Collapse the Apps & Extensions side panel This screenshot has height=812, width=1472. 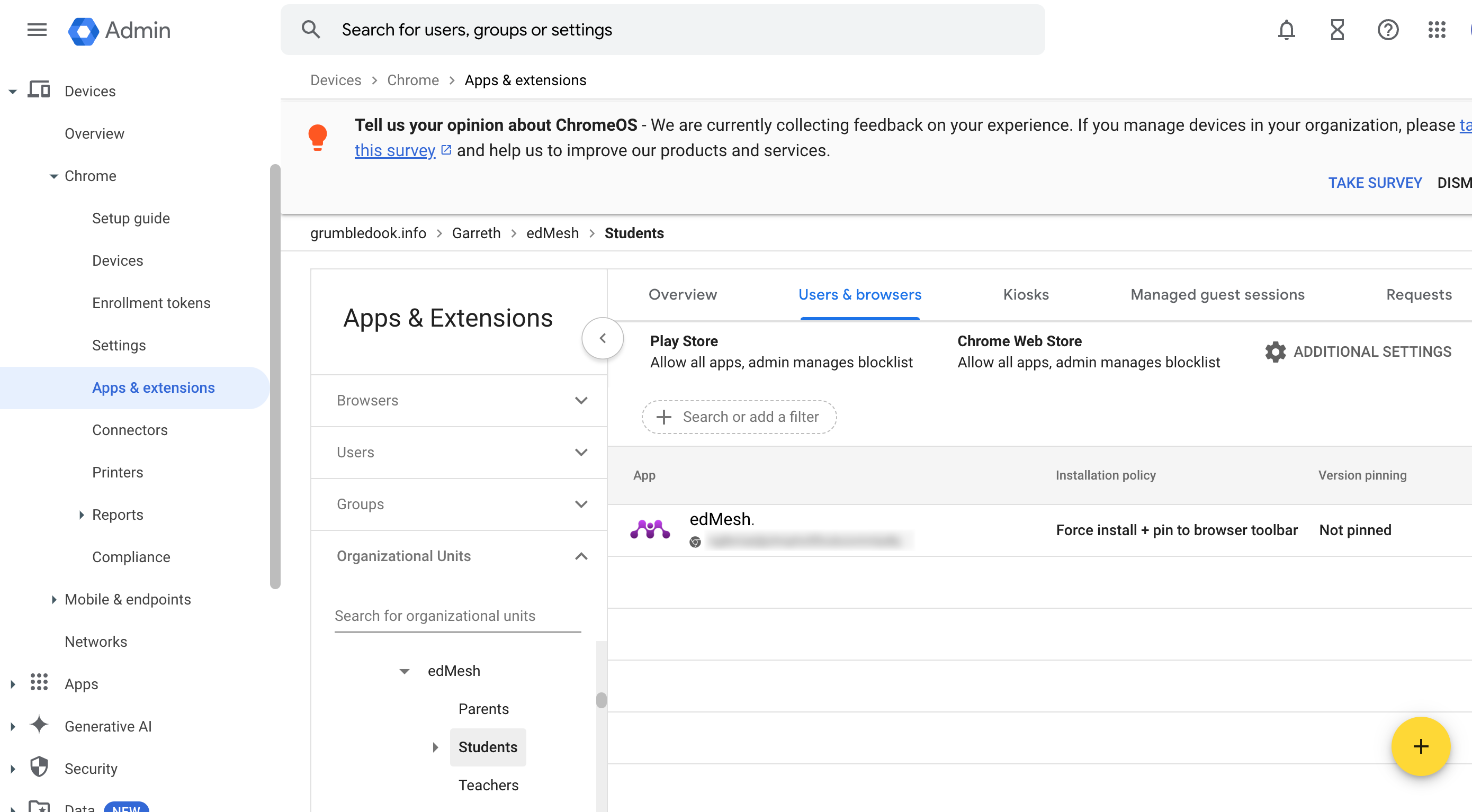pyautogui.click(x=602, y=338)
